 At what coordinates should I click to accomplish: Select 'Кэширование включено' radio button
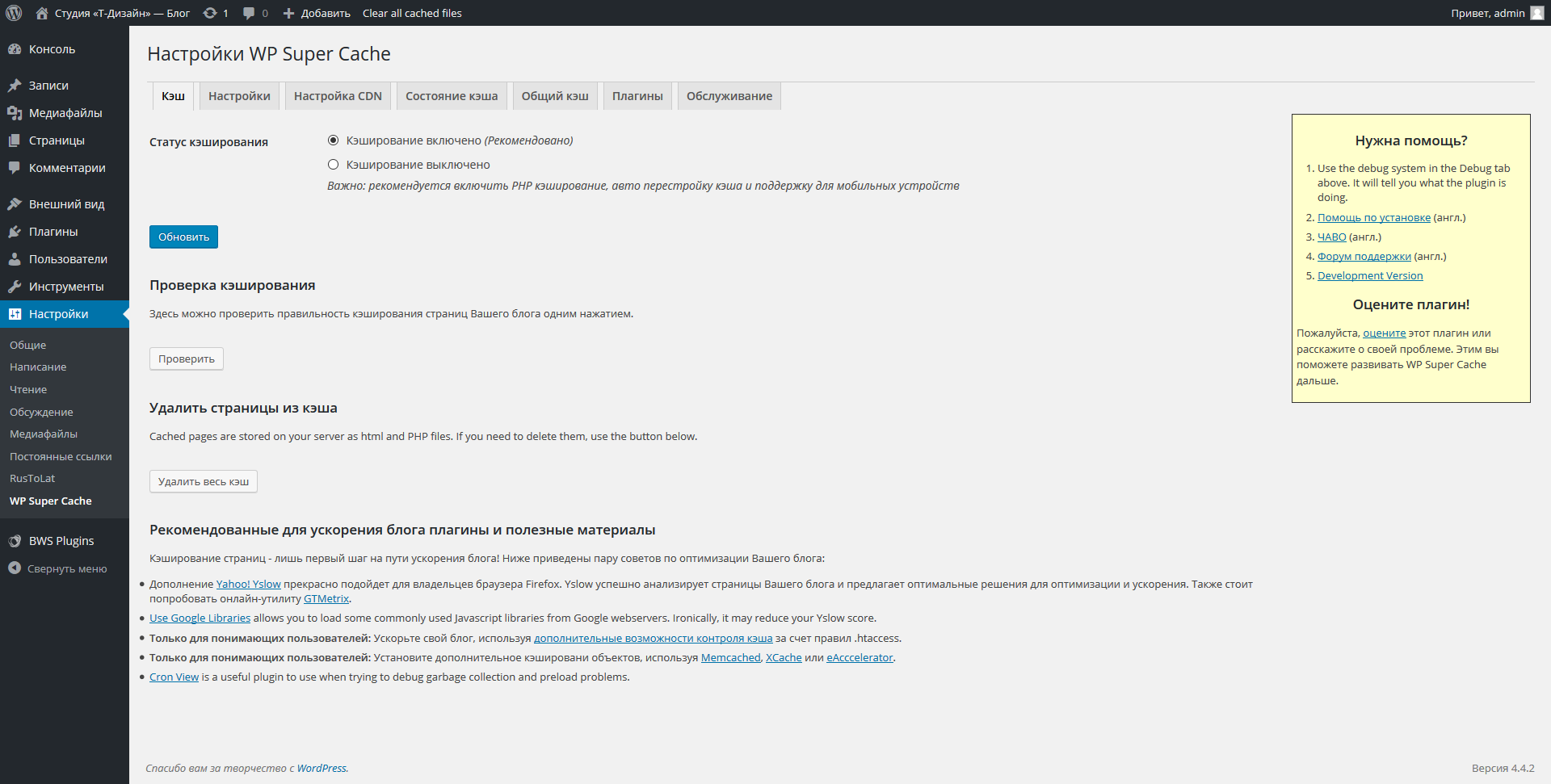[x=333, y=140]
